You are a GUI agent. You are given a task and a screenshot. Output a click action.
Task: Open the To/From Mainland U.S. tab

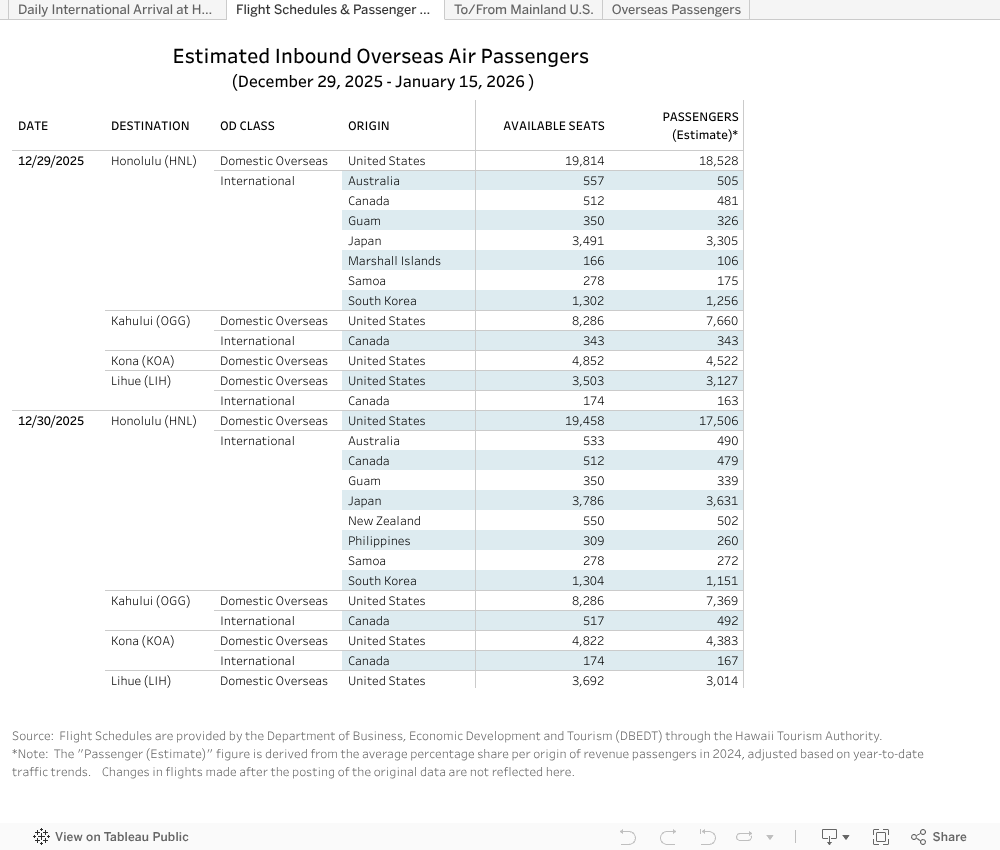[523, 10]
